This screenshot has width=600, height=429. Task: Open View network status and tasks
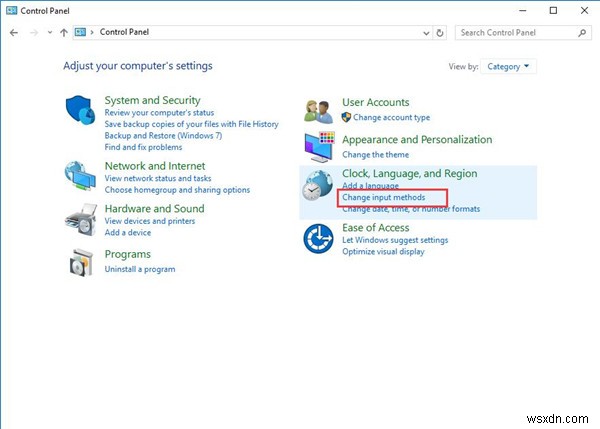click(x=158, y=178)
